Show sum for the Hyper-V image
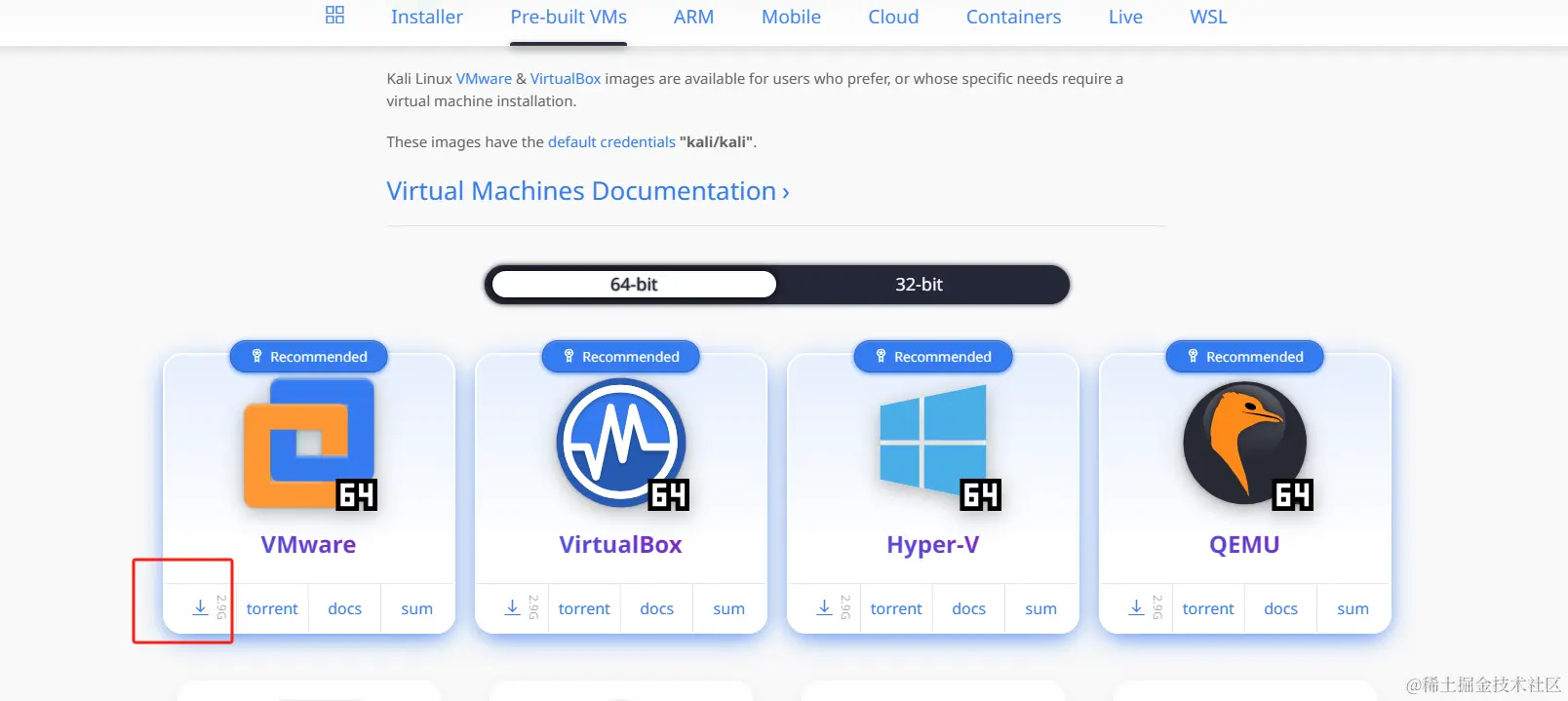Screen dimensions: 1568x701 coord(1040,608)
